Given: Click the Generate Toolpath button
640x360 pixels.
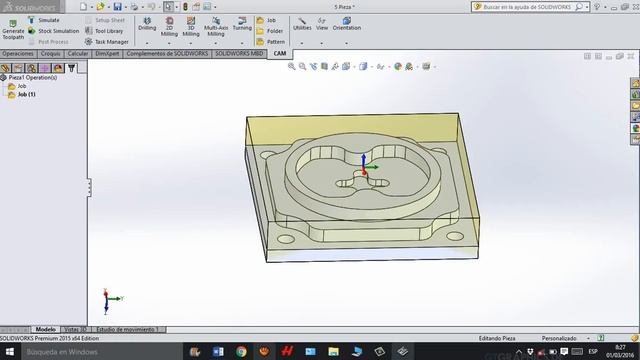Looking at the screenshot, I should [13, 30].
